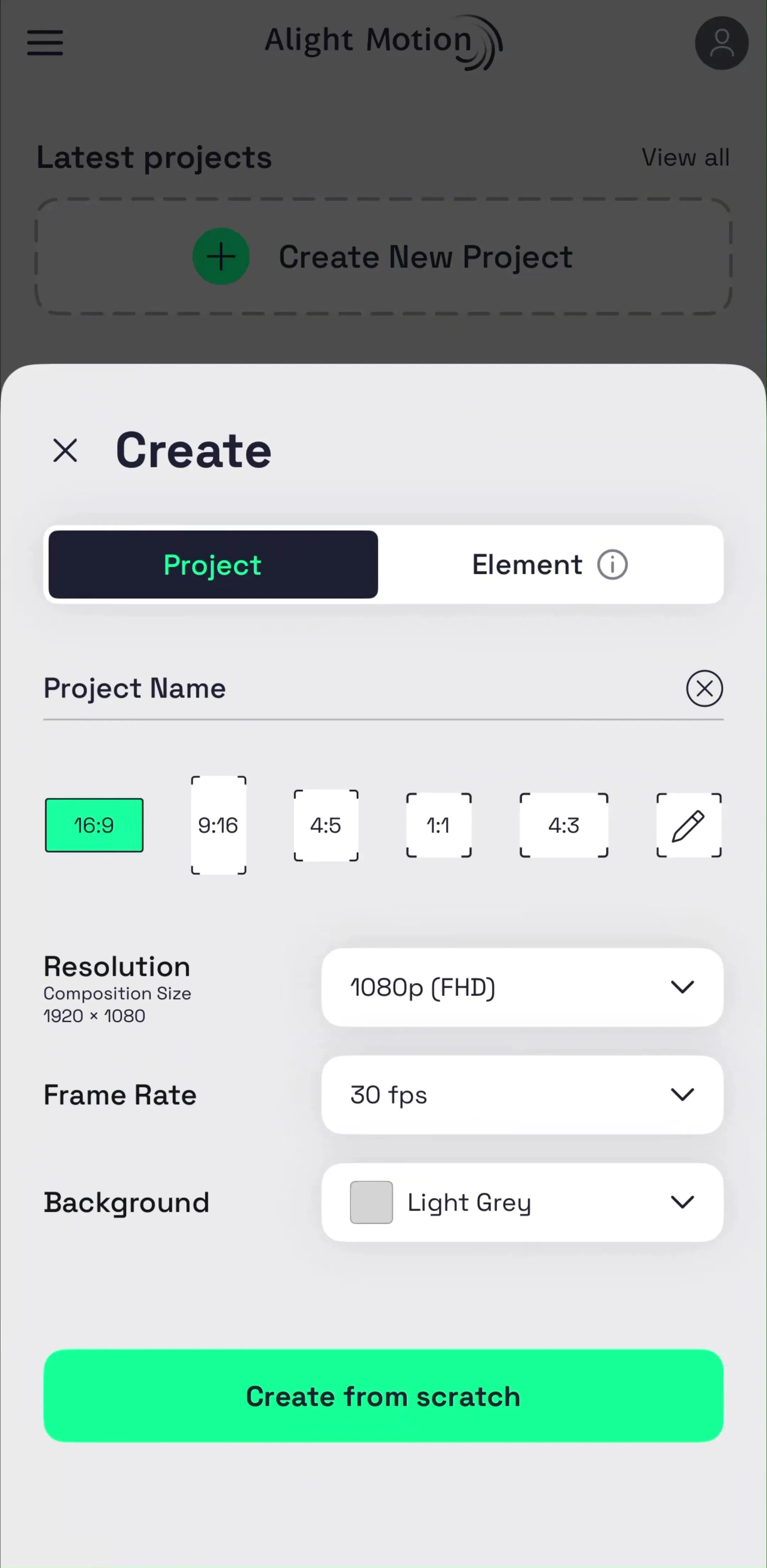Screen dimensions: 767x1568
Task: Select the 4:5 aspect ratio
Action: [326, 825]
